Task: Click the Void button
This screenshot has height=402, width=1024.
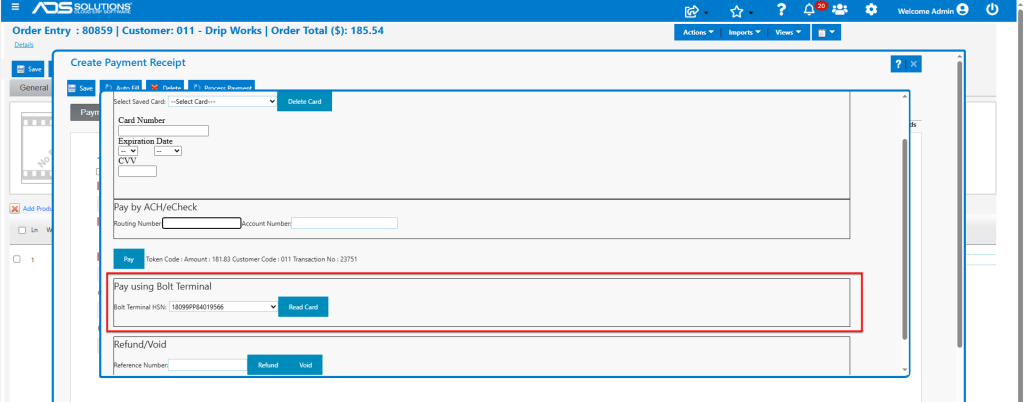Action: 306,365
